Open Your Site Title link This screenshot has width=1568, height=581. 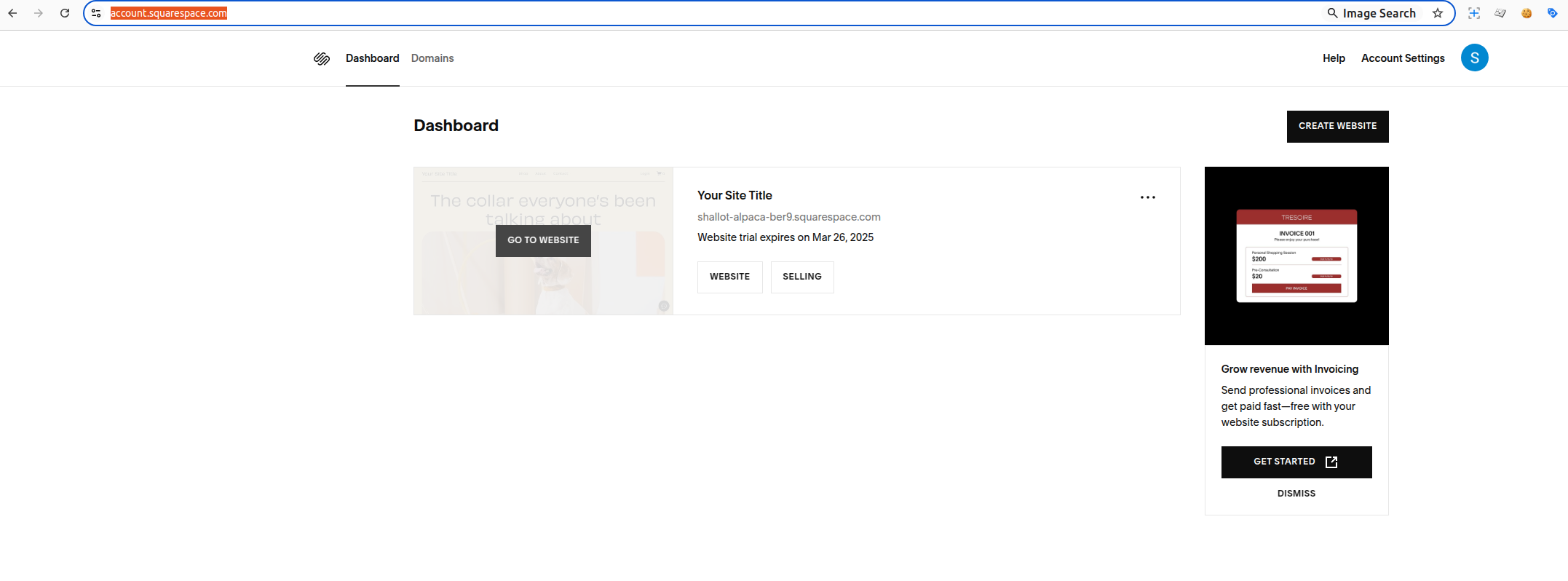click(734, 195)
